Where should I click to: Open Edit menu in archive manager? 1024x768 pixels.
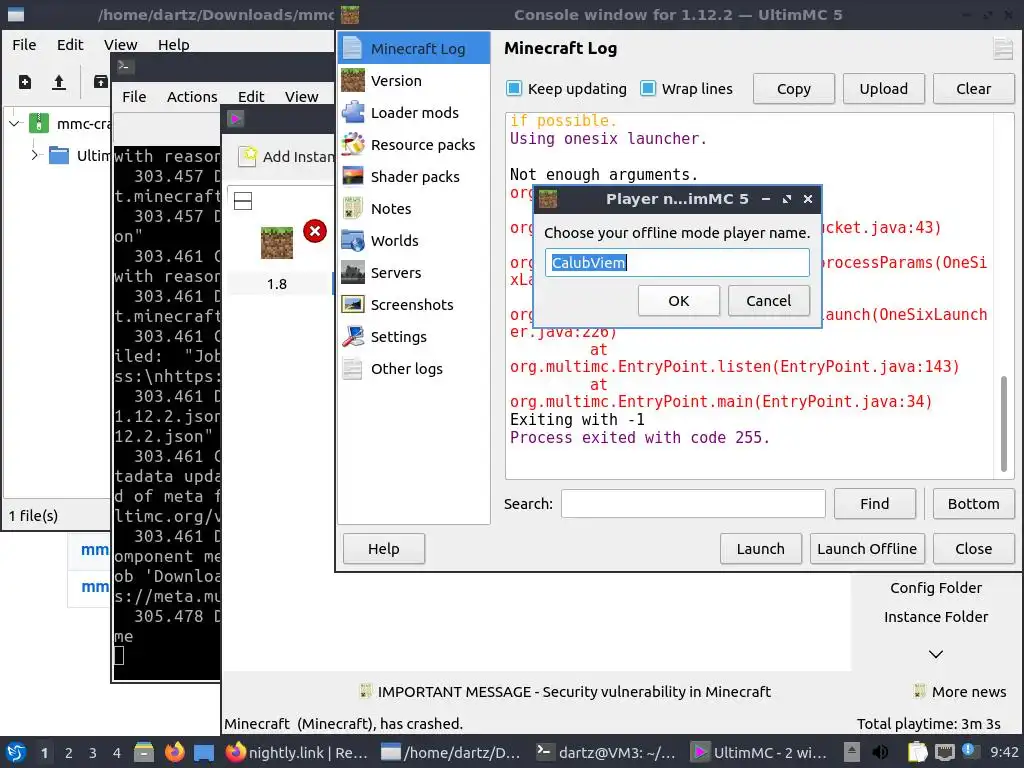(x=70, y=44)
